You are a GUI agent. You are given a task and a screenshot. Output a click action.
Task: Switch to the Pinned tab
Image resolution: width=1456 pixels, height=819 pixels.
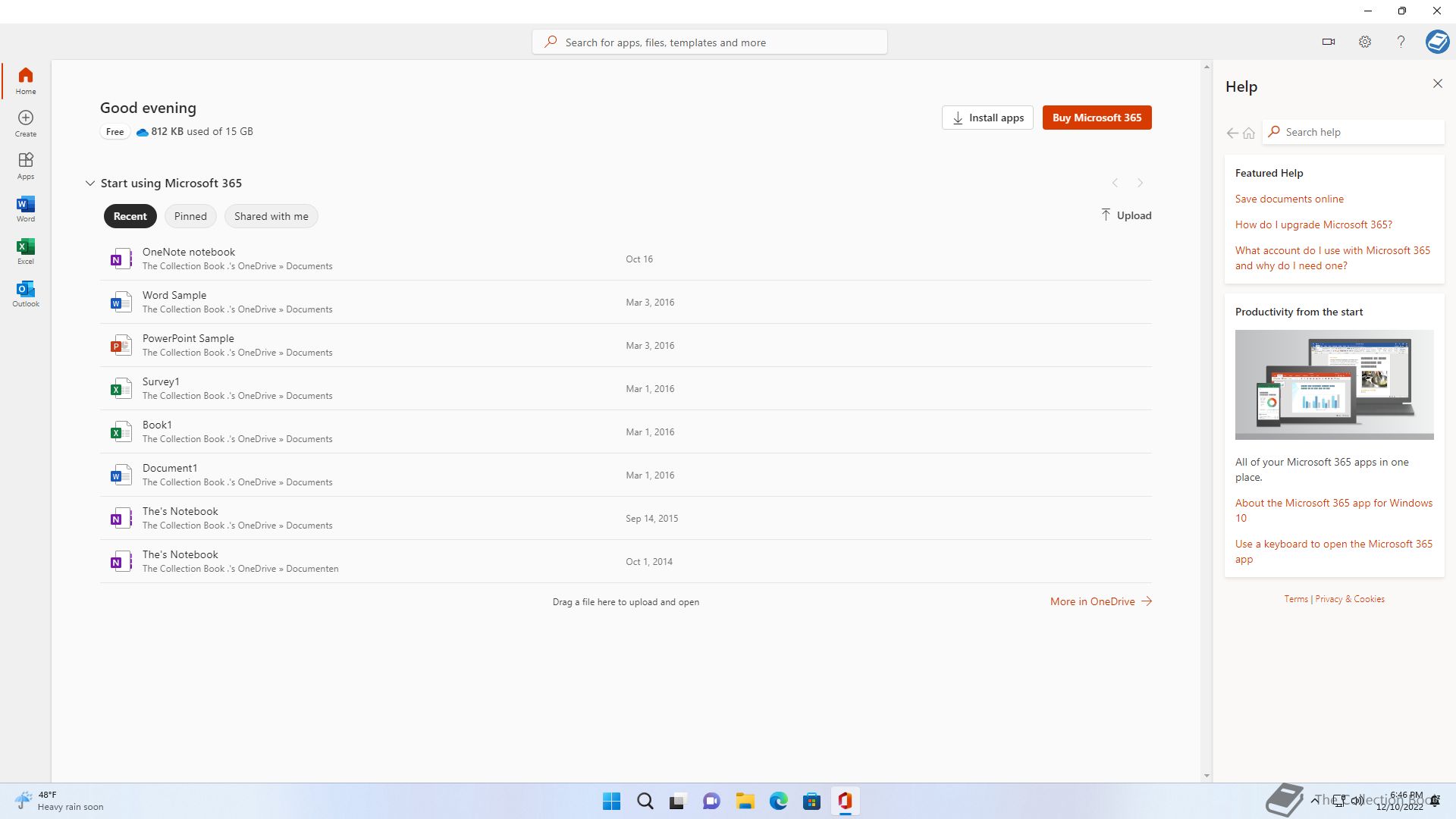coord(190,216)
